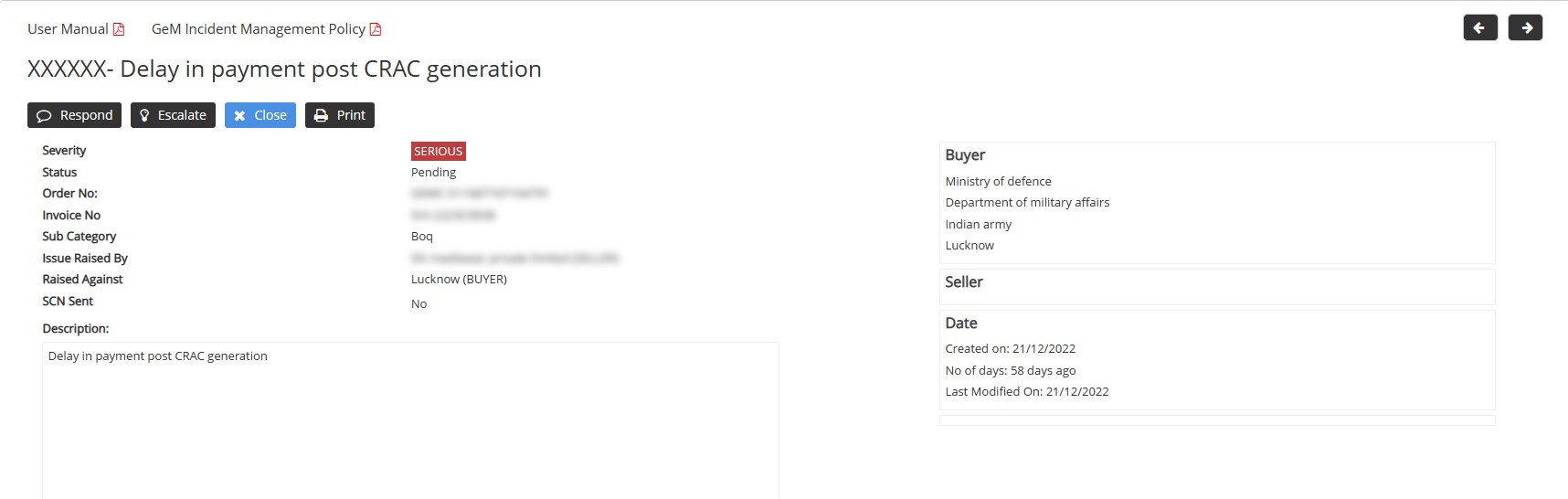Click the lightbulb icon on Escalate
Screen dimensions: 1568x499
pos(144,116)
